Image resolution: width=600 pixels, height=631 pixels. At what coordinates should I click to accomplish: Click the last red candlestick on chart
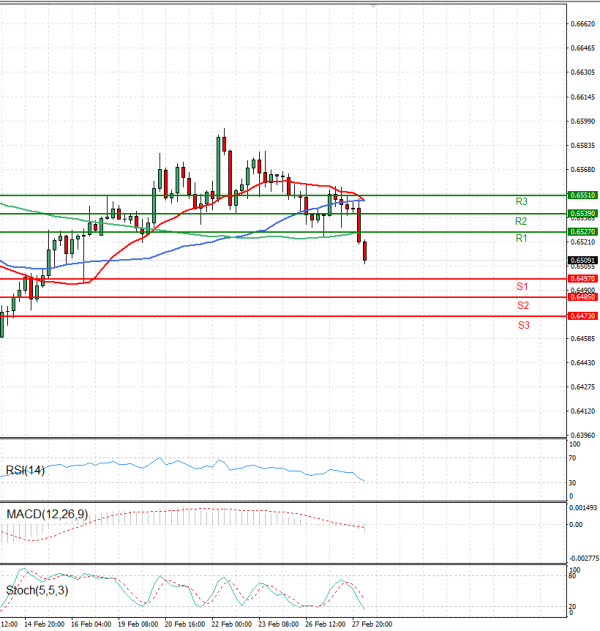(x=365, y=252)
